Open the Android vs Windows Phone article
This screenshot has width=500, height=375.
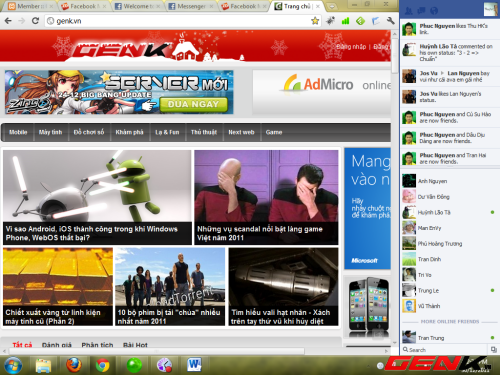tap(97, 197)
